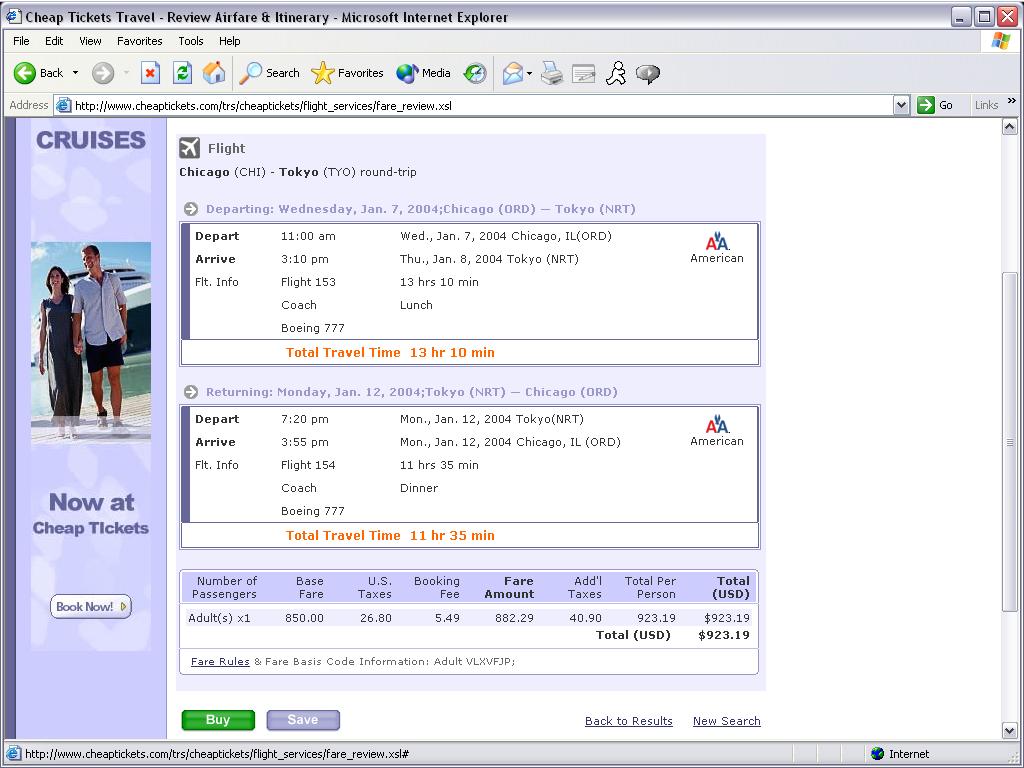Viewport: 1024px width, 768px height.
Task: Open the Fare Rules link
Action: [220, 661]
